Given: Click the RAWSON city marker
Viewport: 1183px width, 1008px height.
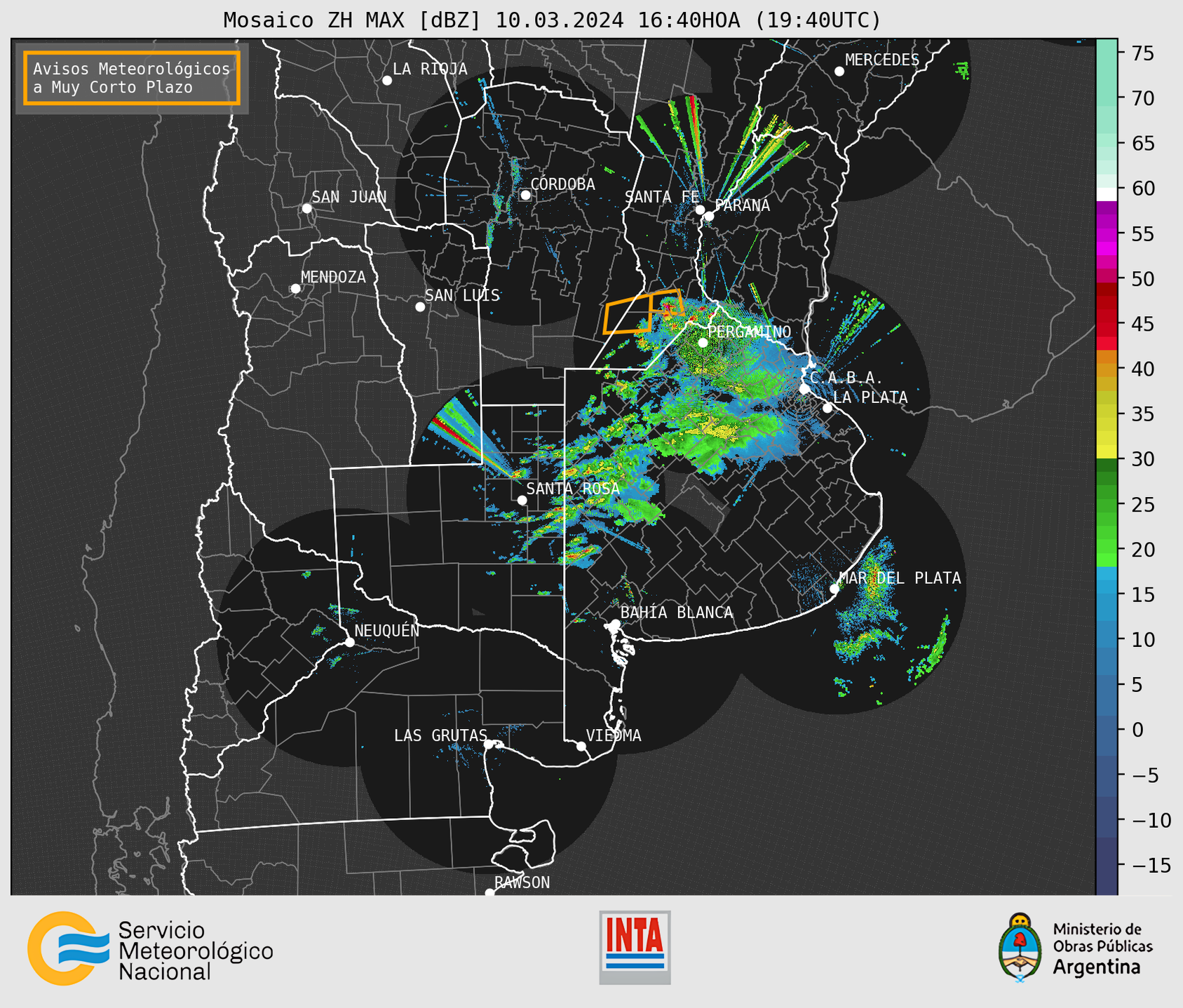Looking at the screenshot, I should pos(489,892).
